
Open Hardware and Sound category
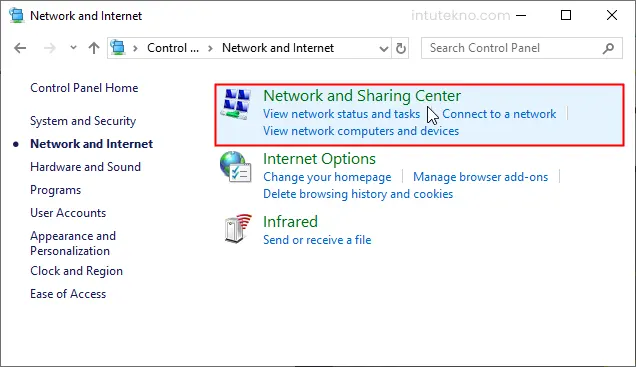pyautogui.click(x=85, y=167)
